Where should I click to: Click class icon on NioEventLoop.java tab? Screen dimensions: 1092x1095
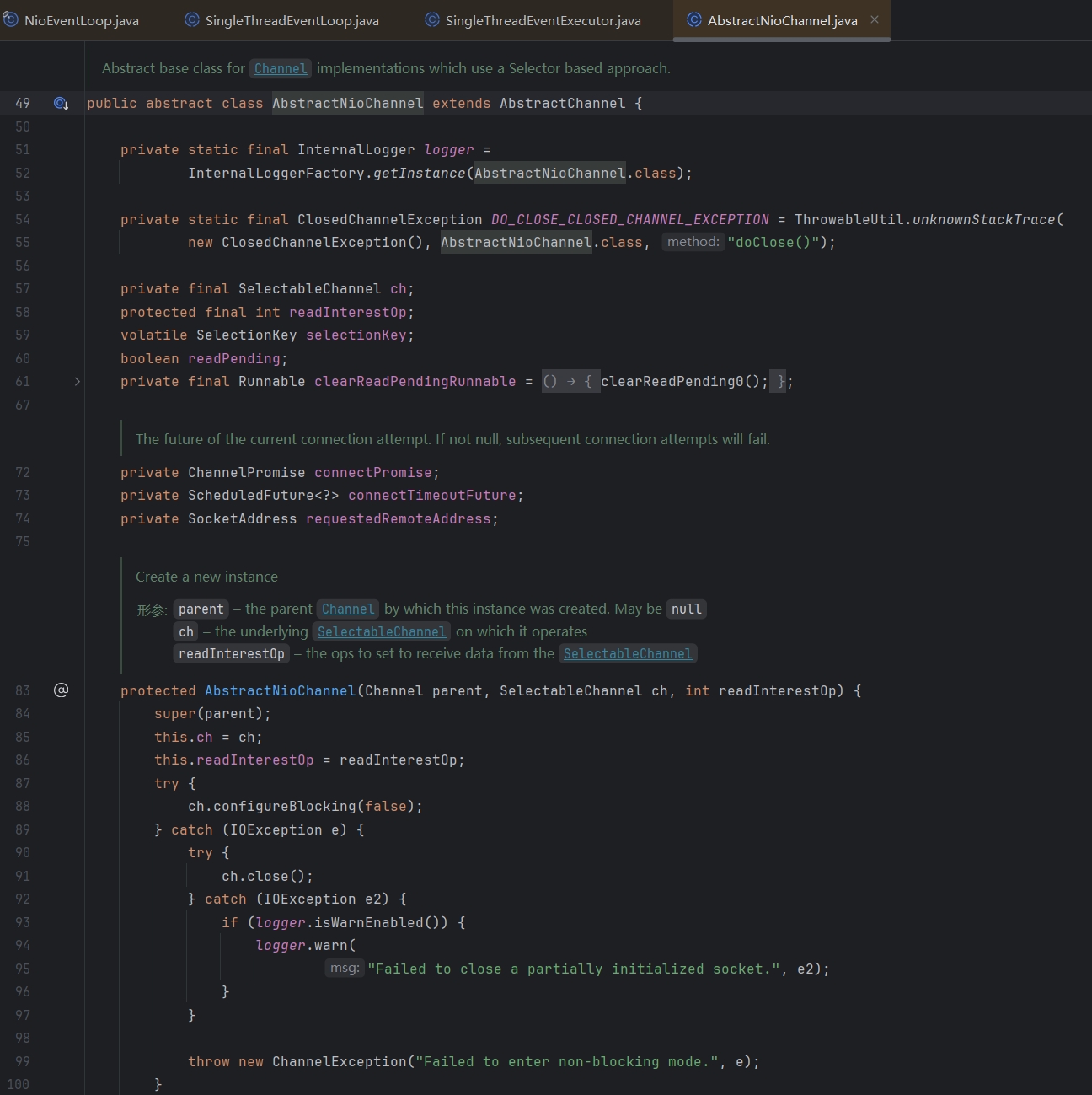click(10, 19)
